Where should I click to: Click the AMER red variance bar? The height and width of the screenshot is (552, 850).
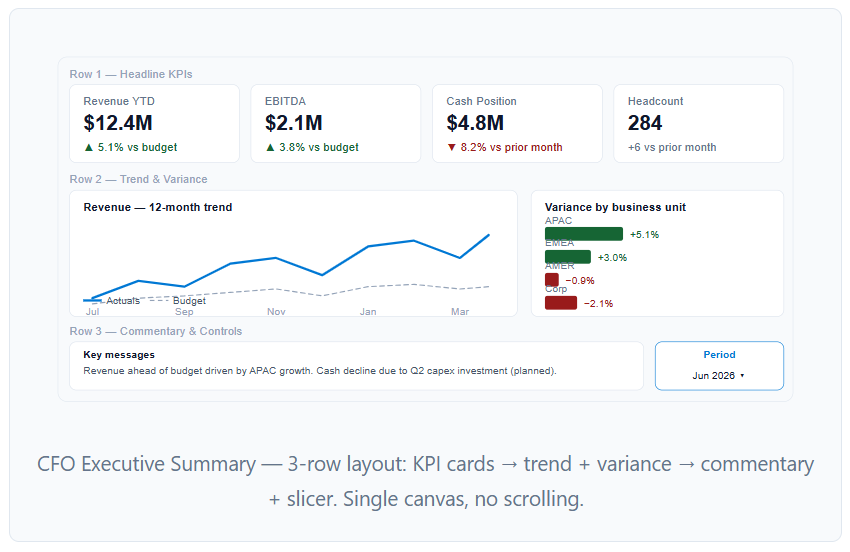552,280
